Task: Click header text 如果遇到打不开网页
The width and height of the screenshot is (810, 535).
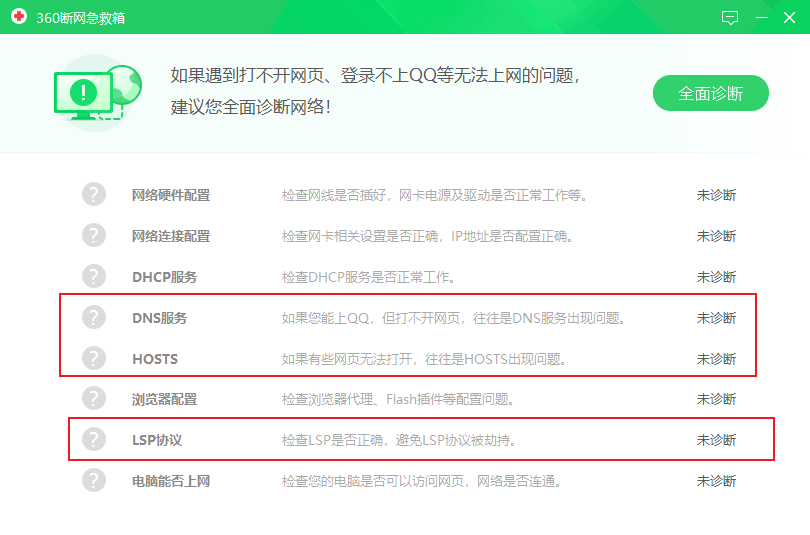Action: coord(376,75)
